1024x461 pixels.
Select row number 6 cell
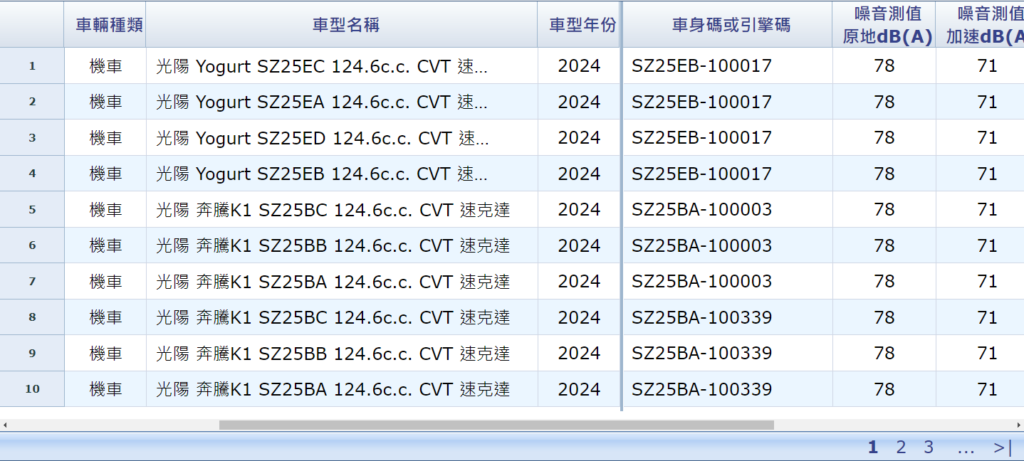(32, 246)
